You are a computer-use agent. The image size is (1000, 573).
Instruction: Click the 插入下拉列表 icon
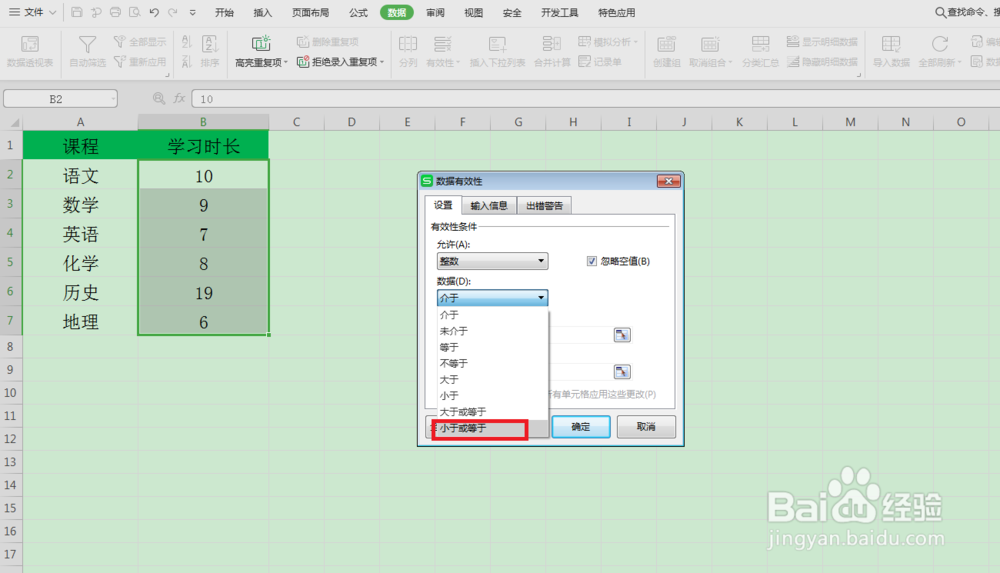click(497, 44)
